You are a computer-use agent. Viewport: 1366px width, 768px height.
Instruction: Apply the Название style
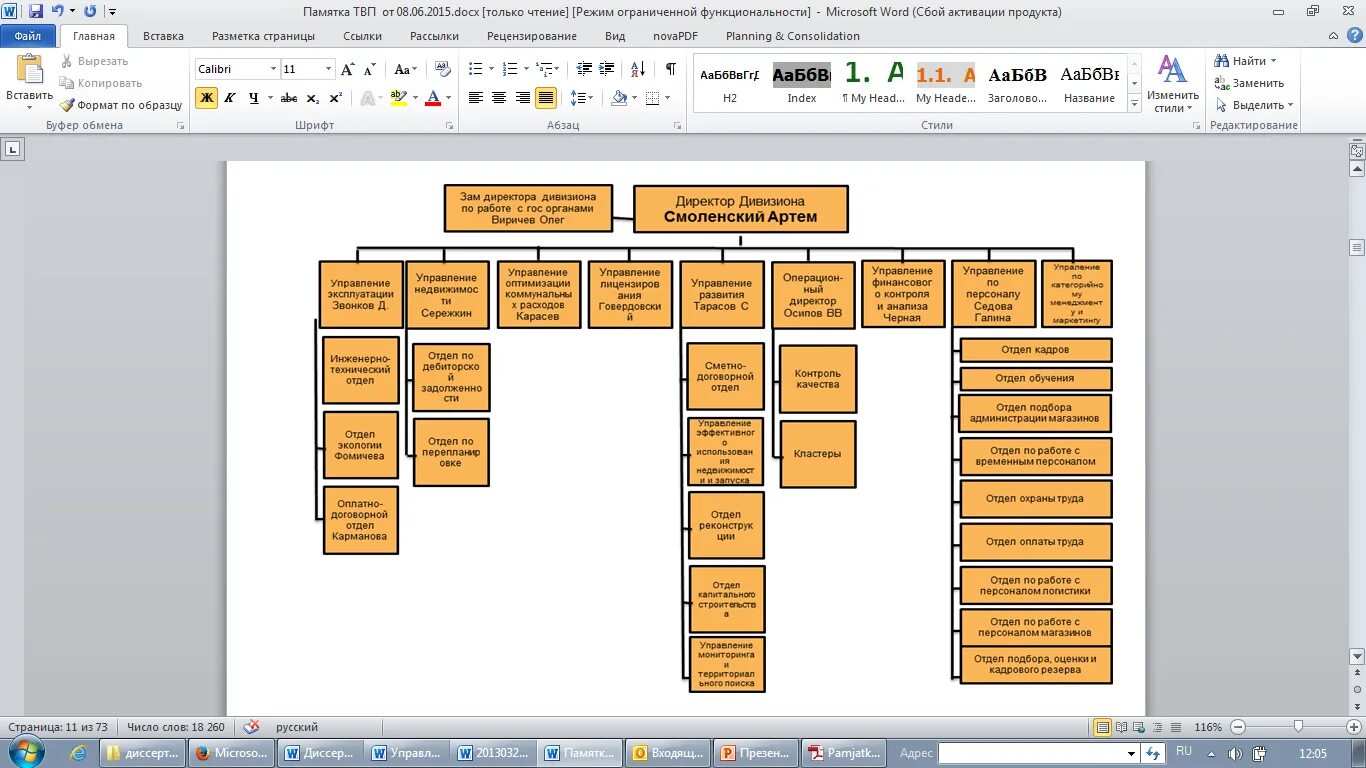pos(1089,83)
